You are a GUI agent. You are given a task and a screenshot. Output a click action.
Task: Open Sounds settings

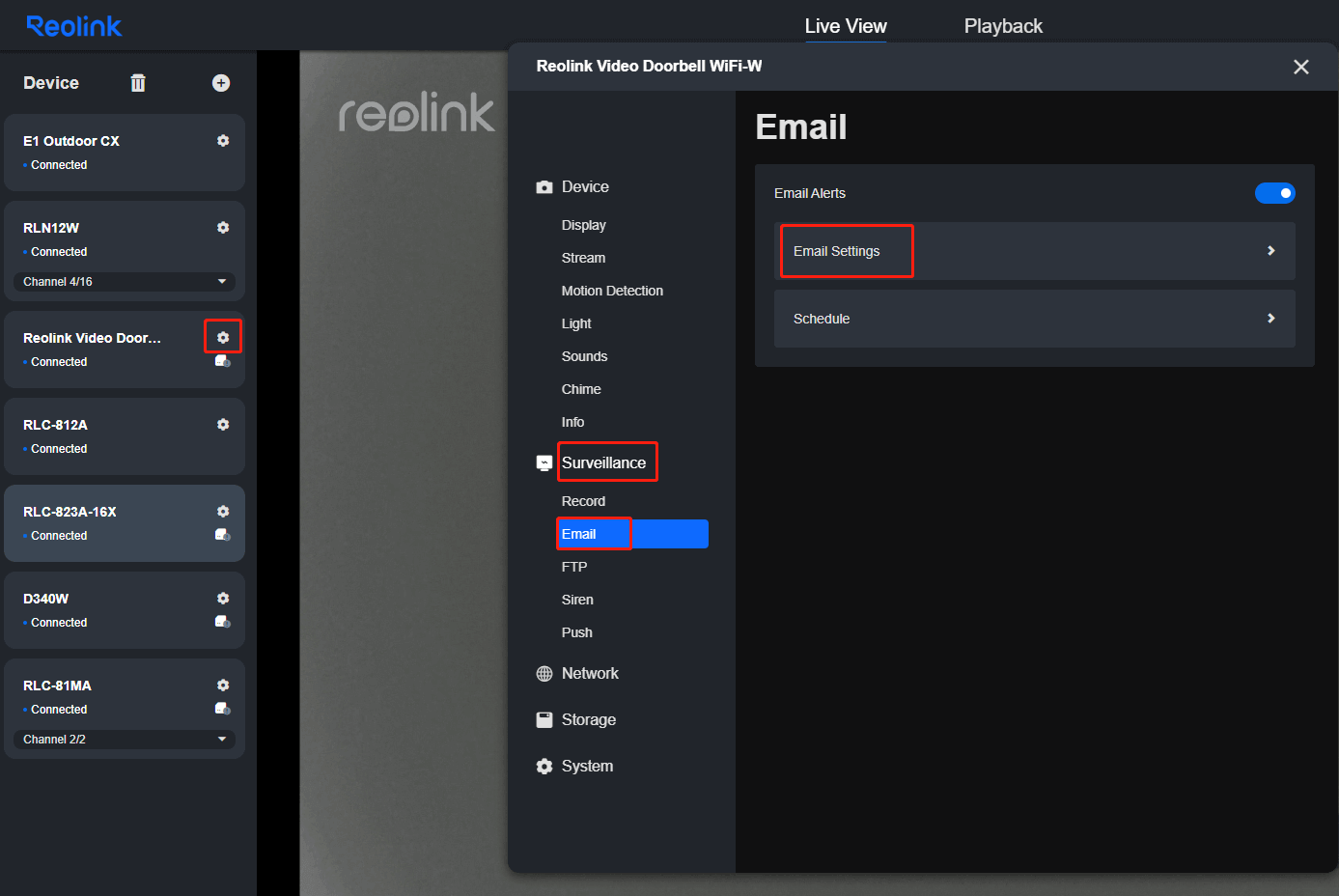(585, 356)
